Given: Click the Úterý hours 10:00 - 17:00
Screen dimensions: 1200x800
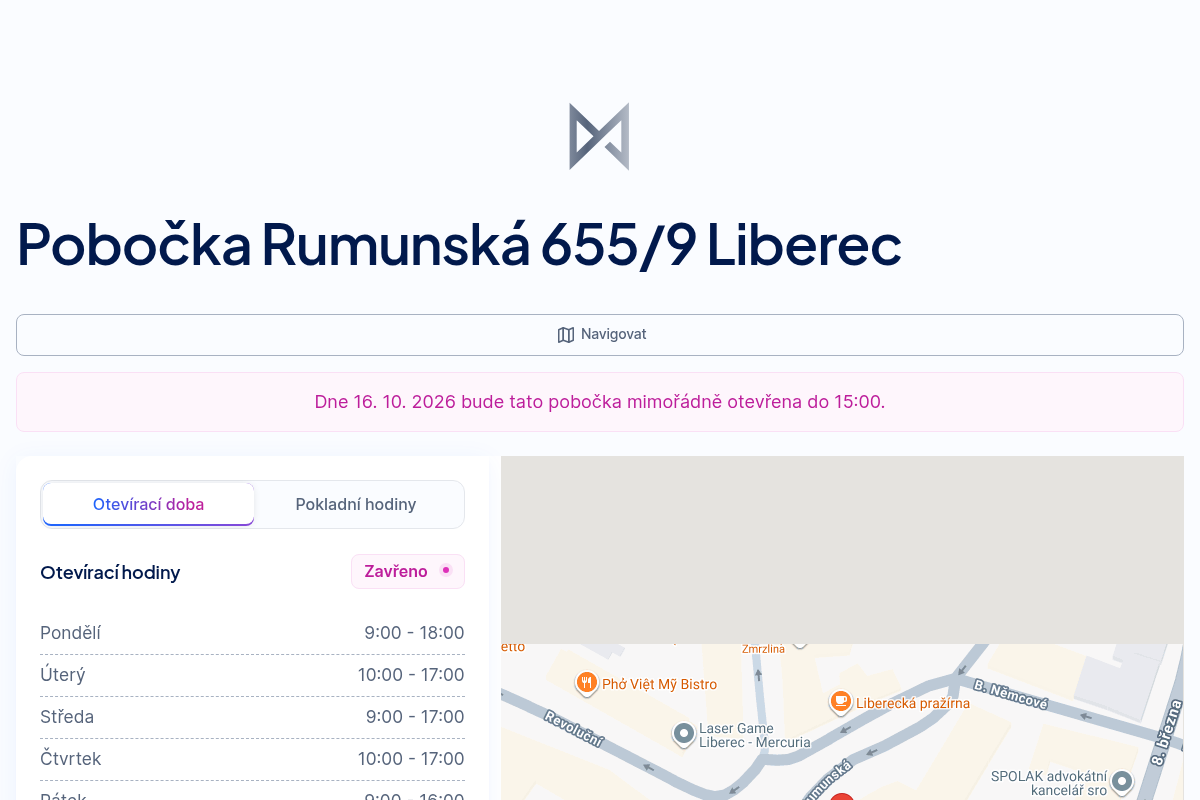Looking at the screenshot, I should click(x=411, y=675).
